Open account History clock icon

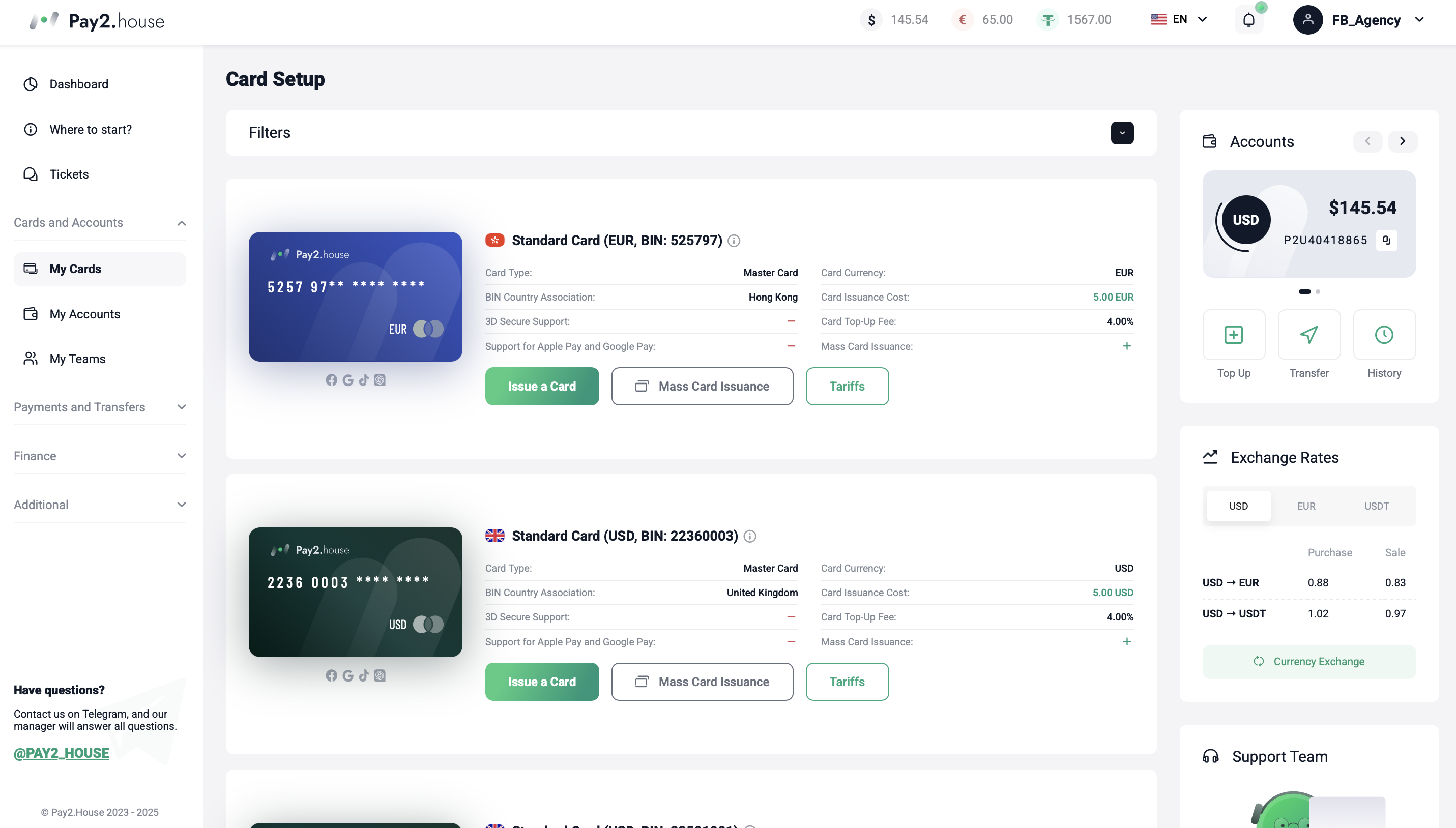point(1384,334)
